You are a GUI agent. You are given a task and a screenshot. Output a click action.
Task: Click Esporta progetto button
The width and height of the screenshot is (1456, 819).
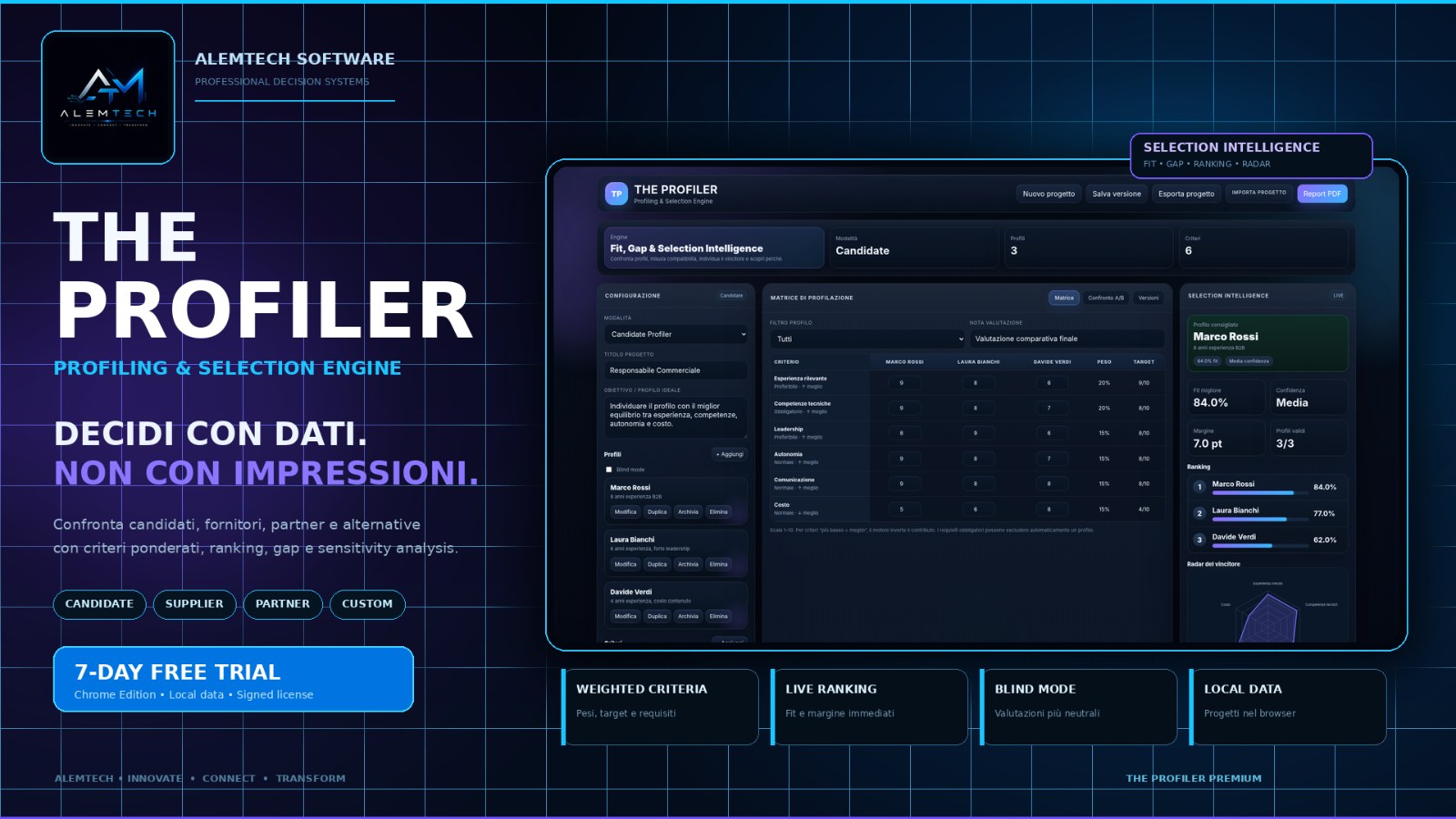(1186, 194)
